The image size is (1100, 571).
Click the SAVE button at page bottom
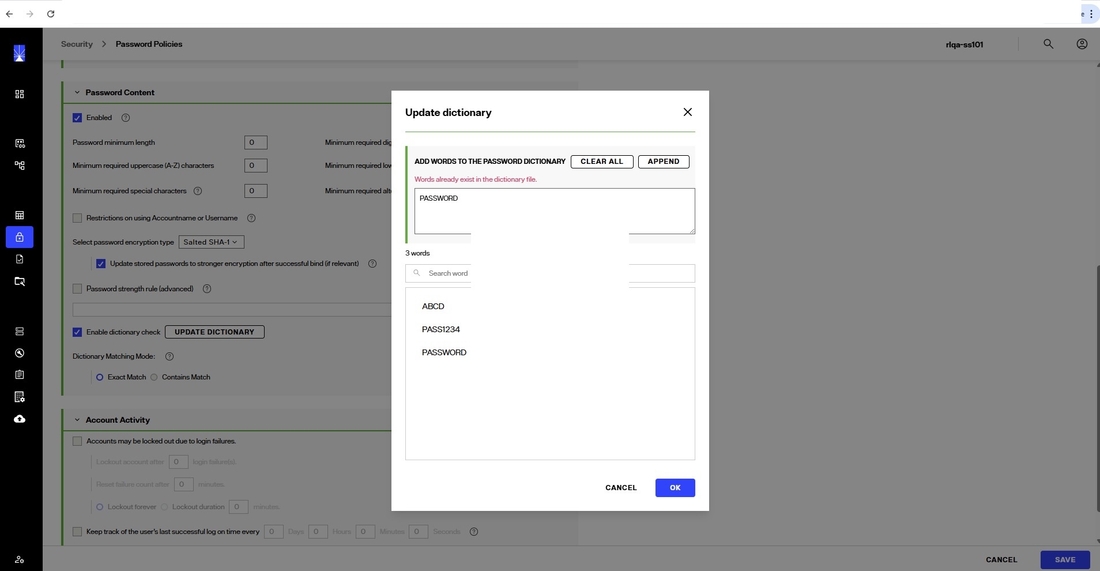pos(1065,560)
